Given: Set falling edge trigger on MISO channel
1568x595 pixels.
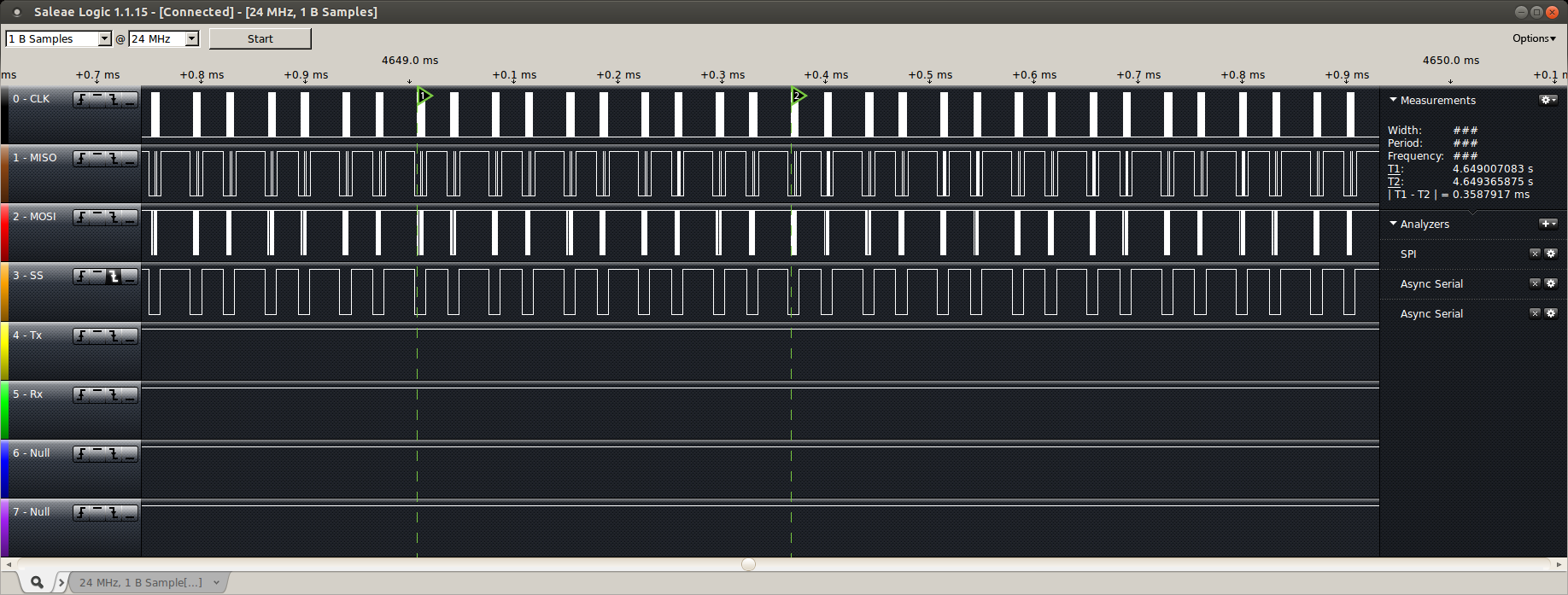Looking at the screenshot, I should point(114,159).
